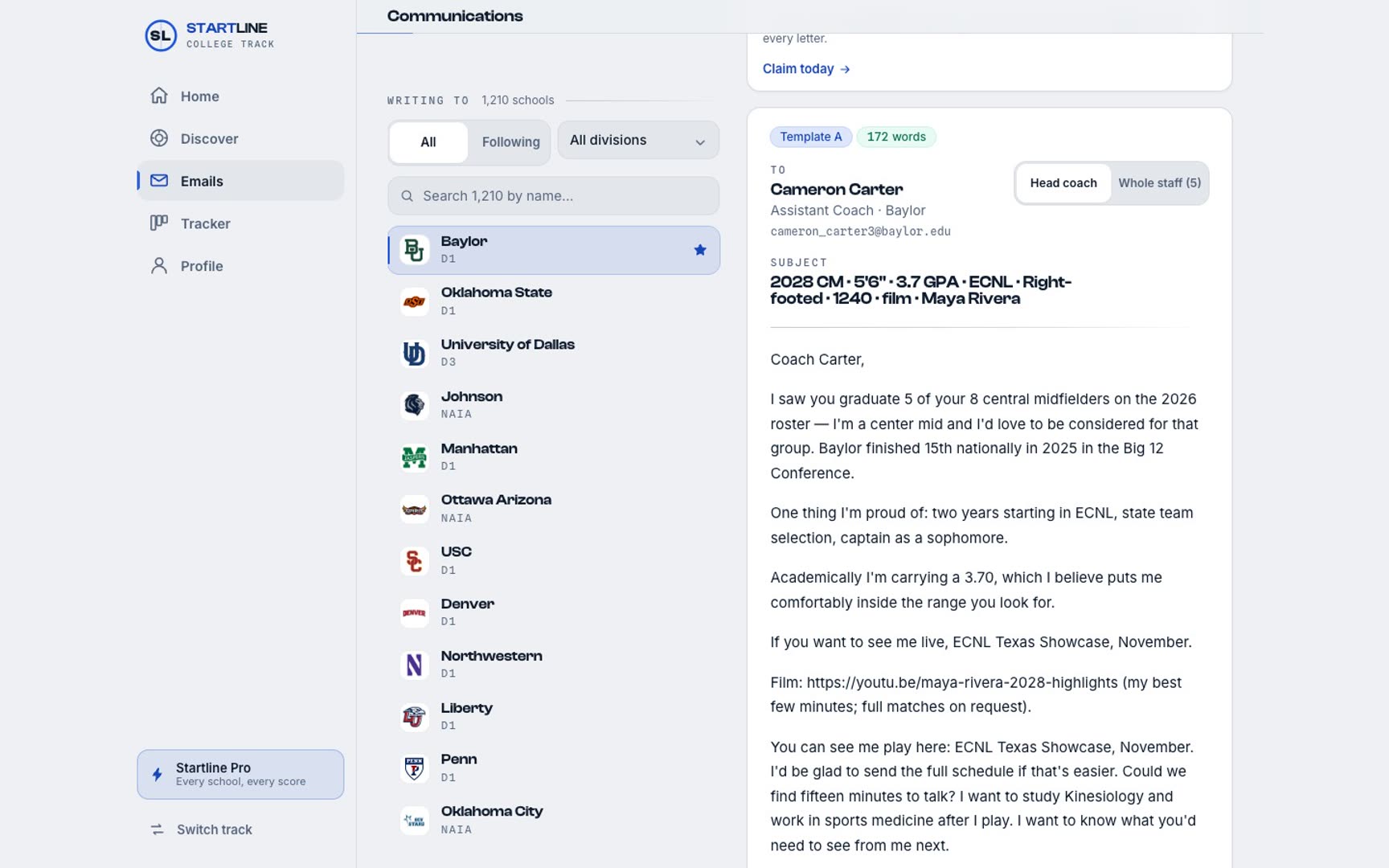Click the Denver logo
The image size is (1389, 868).
pyautogui.click(x=415, y=613)
